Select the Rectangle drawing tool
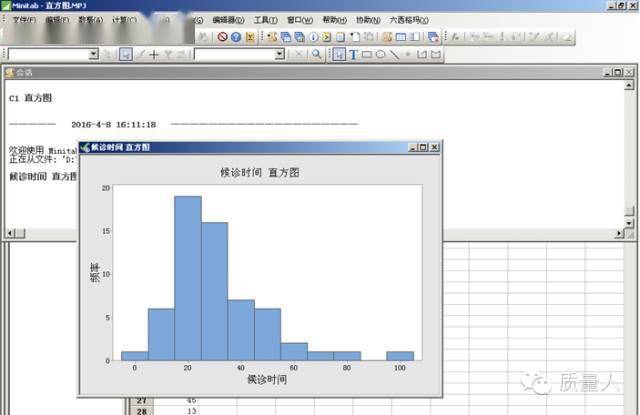The height and width of the screenshot is (415, 640). (x=367, y=54)
